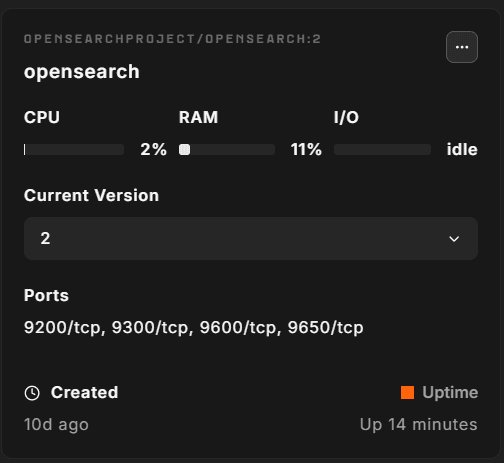This screenshot has width=504, height=463.
Task: Open the three-dot options menu
Action: click(462, 47)
